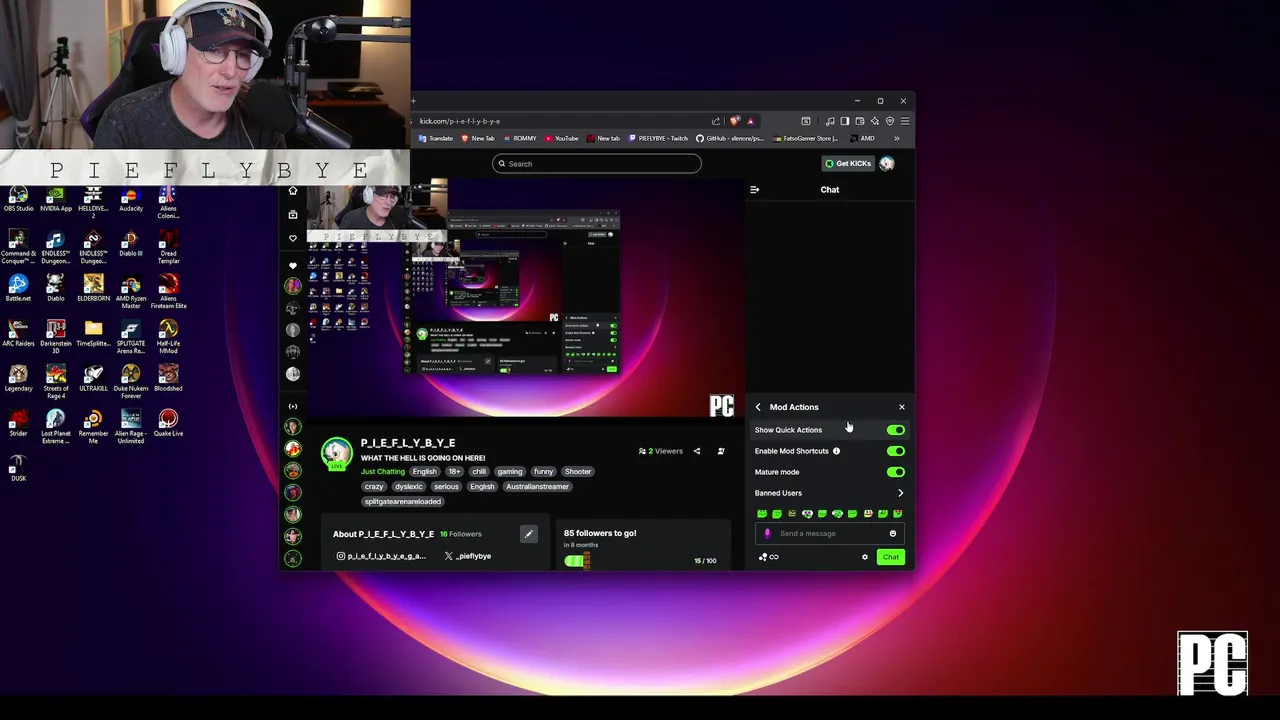
Task: Select the Diablo III desktop icon
Action: click(131, 244)
